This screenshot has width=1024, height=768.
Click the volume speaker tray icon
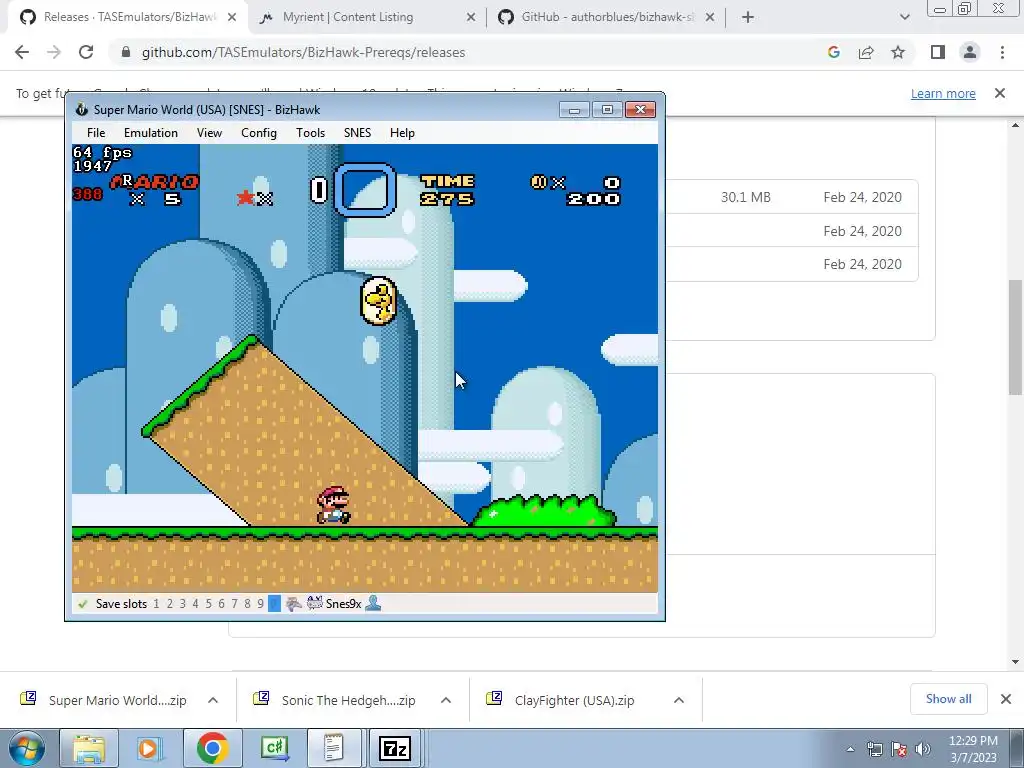point(923,749)
